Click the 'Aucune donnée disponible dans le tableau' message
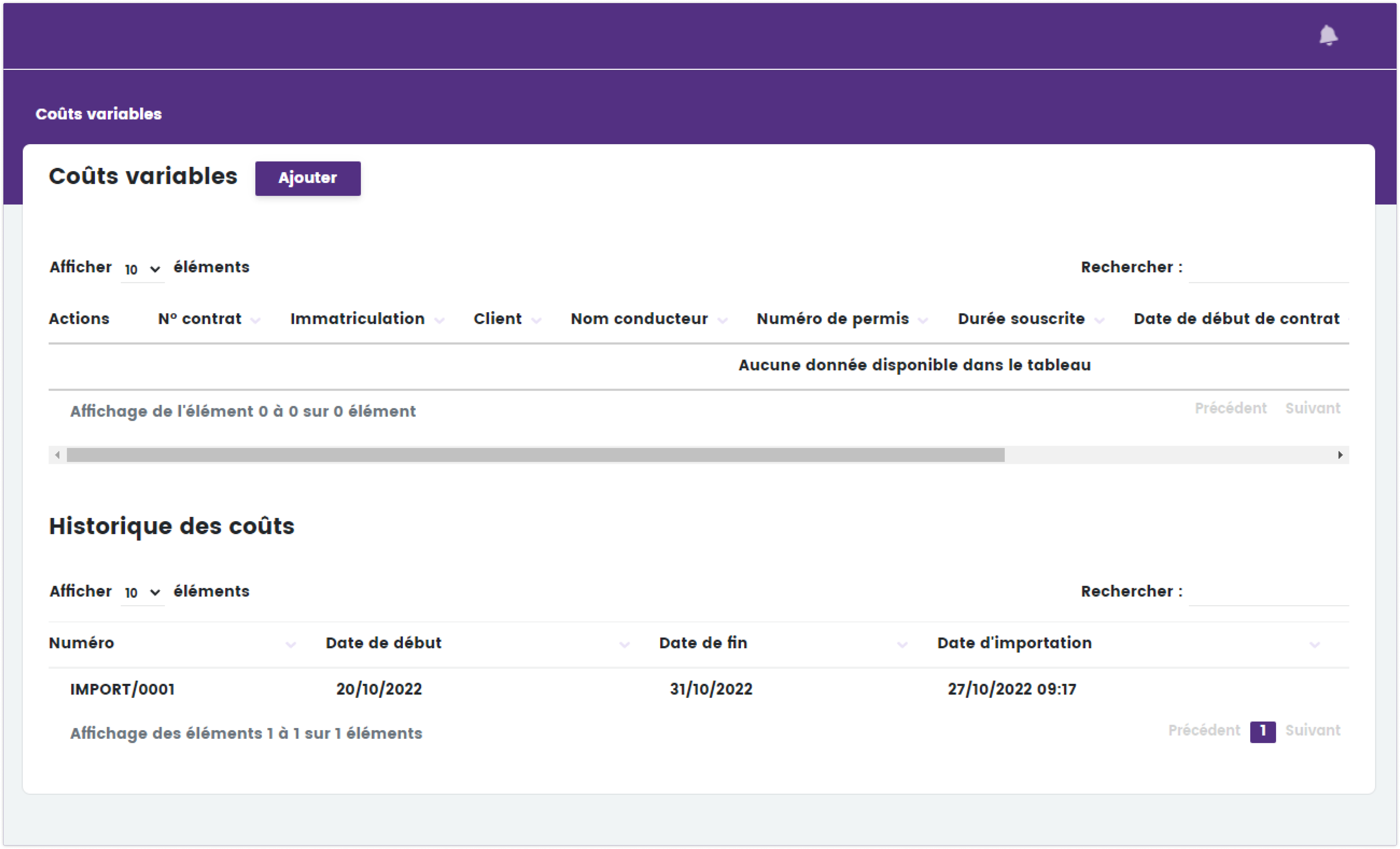The height and width of the screenshot is (849, 1400). pyautogui.click(x=914, y=365)
